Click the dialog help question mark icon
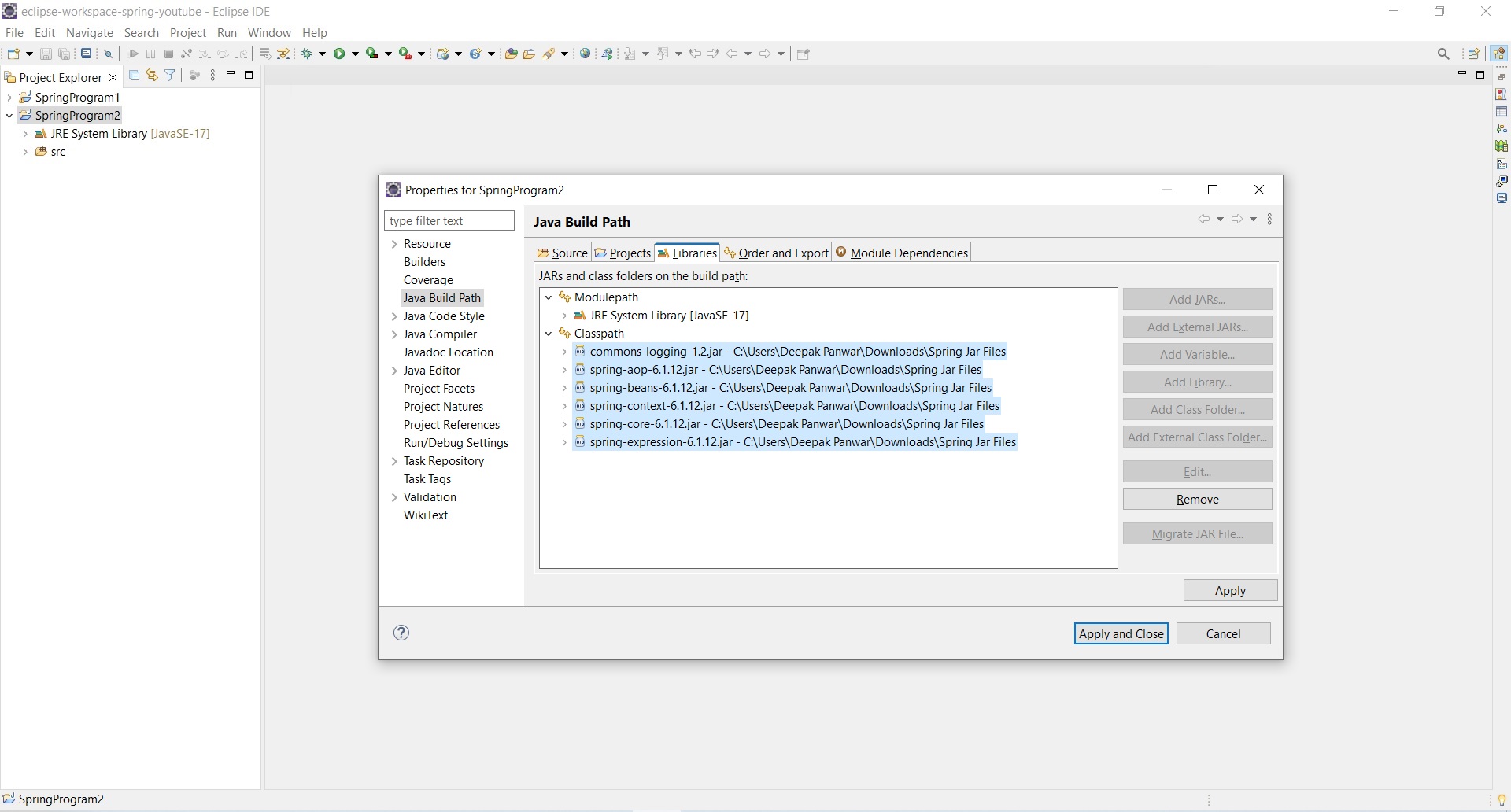This screenshot has height=812, width=1511. pos(401,633)
